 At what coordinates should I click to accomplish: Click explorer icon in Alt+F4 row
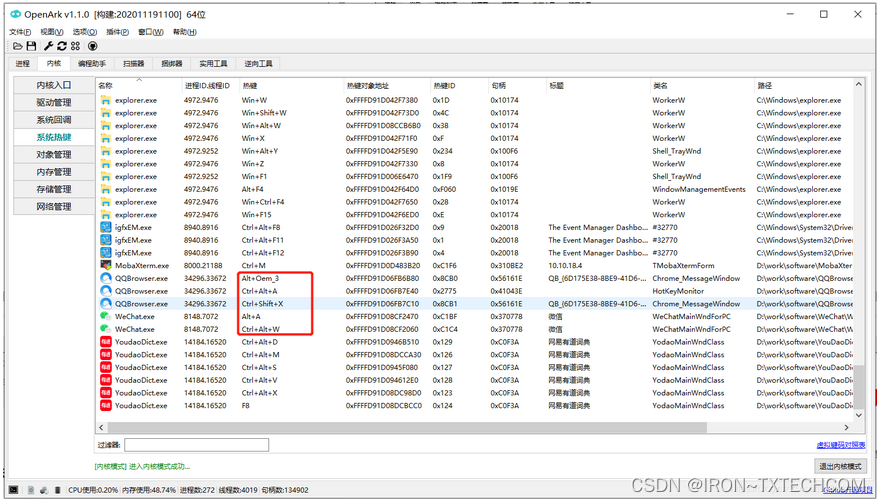106,189
